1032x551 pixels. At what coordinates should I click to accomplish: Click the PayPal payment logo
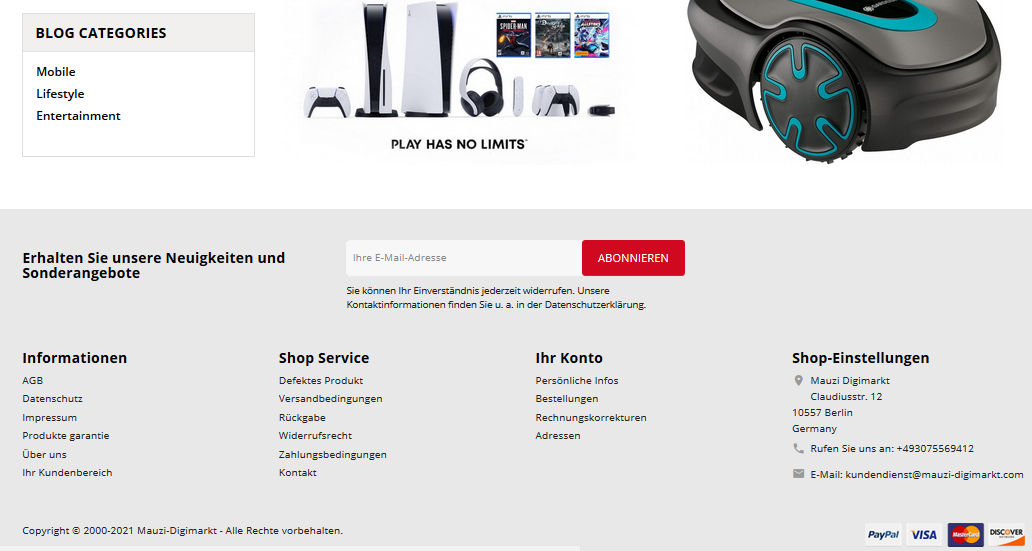[x=883, y=535]
